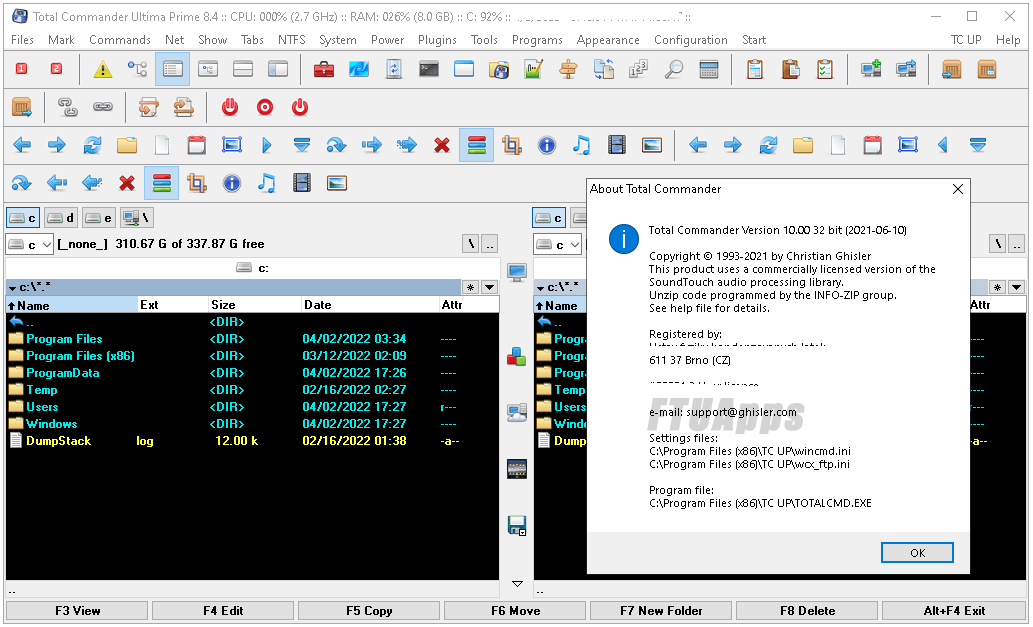Image resolution: width=1033 pixels, height=627 pixels.
Task: Toggle the highlighted detailed list view button
Action: click(173, 69)
